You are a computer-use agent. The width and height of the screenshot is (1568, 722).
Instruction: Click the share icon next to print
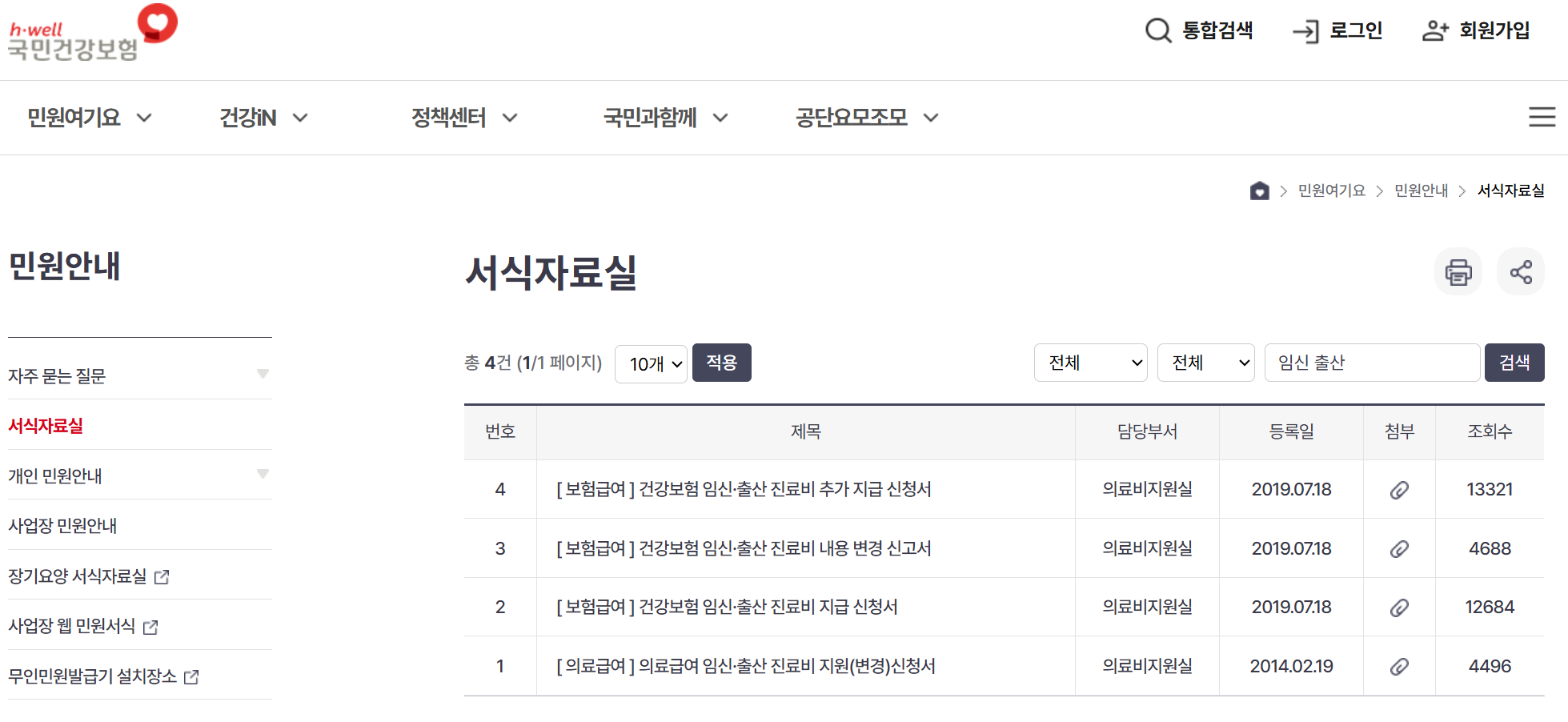coord(1520,271)
